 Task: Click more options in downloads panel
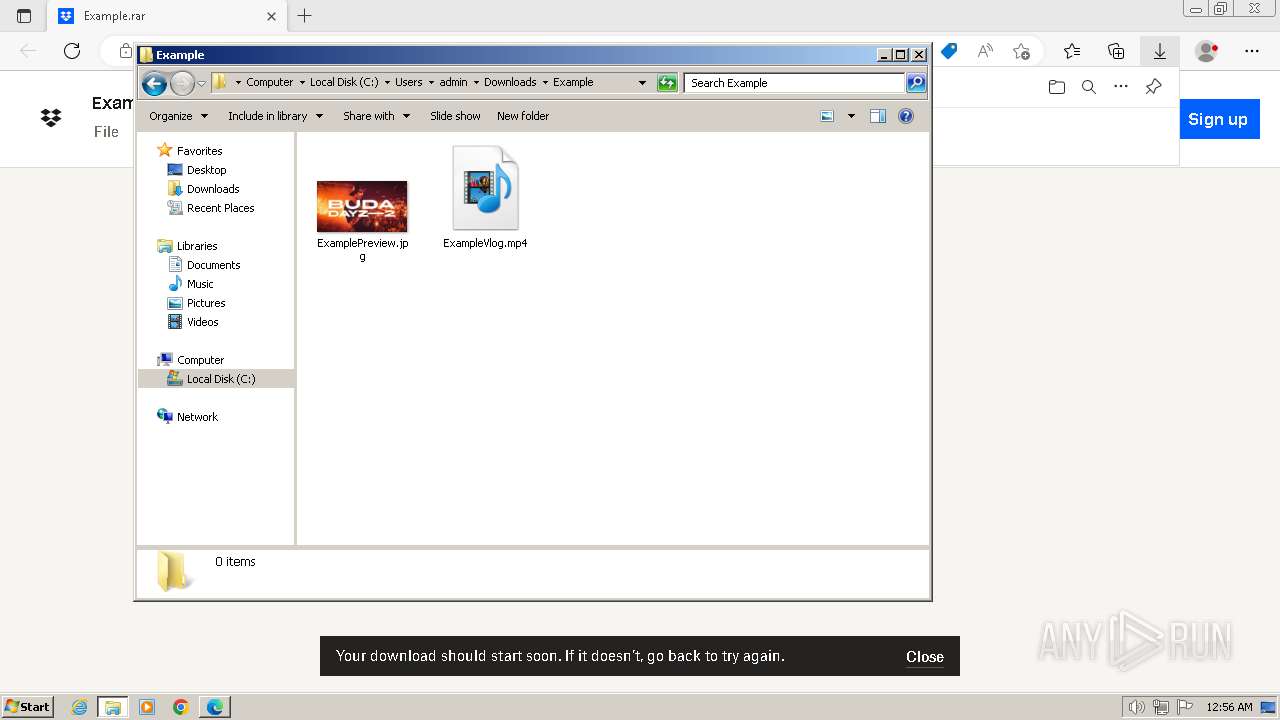point(1121,87)
